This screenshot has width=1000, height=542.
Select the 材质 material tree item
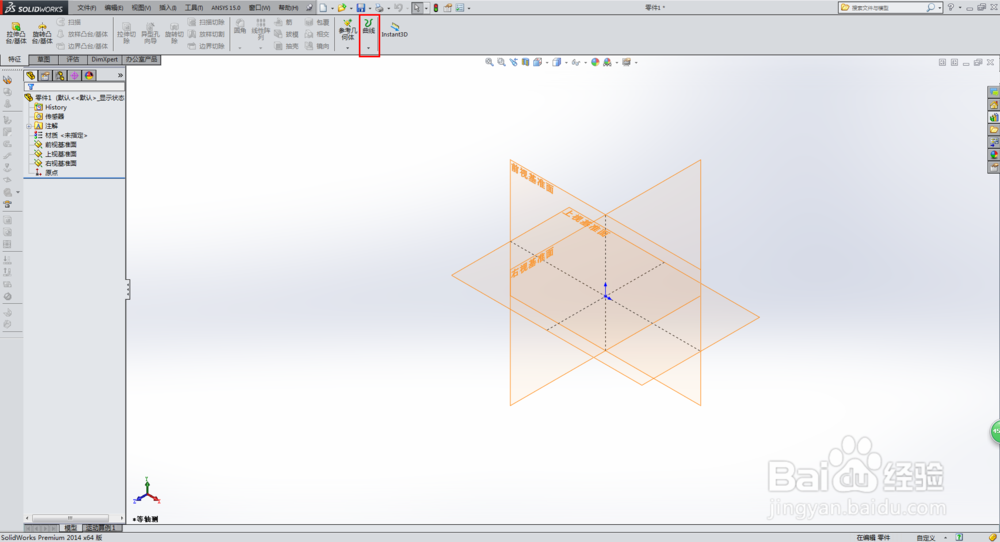point(61,135)
